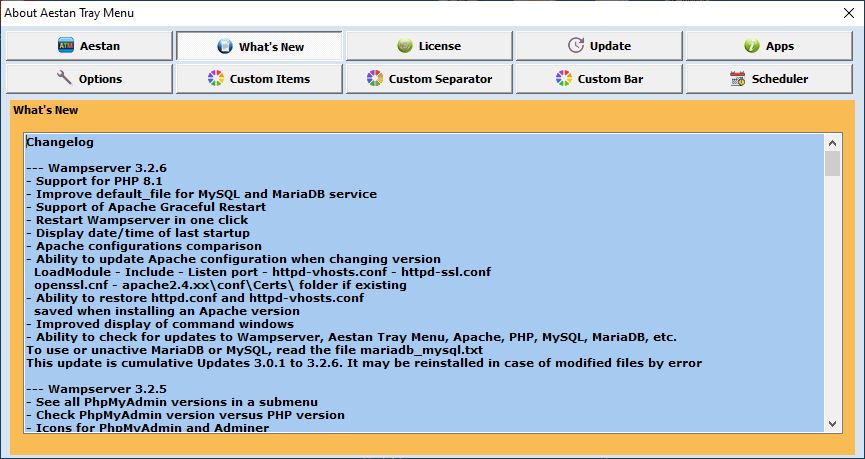Click the "Support for PHP 8.1" line
This screenshot has height=459, width=865.
[94, 181]
